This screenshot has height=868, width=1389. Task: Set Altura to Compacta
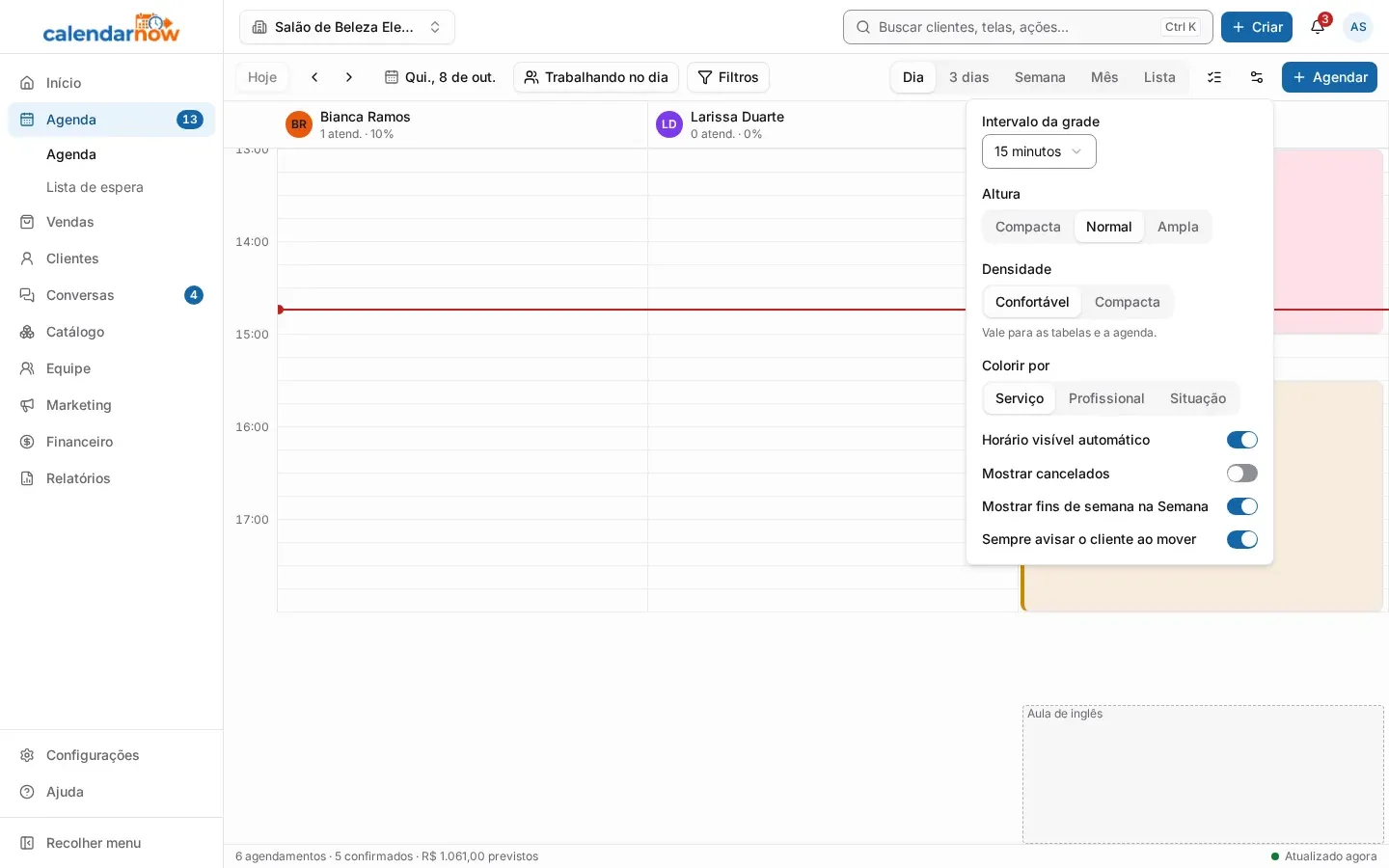click(1028, 227)
